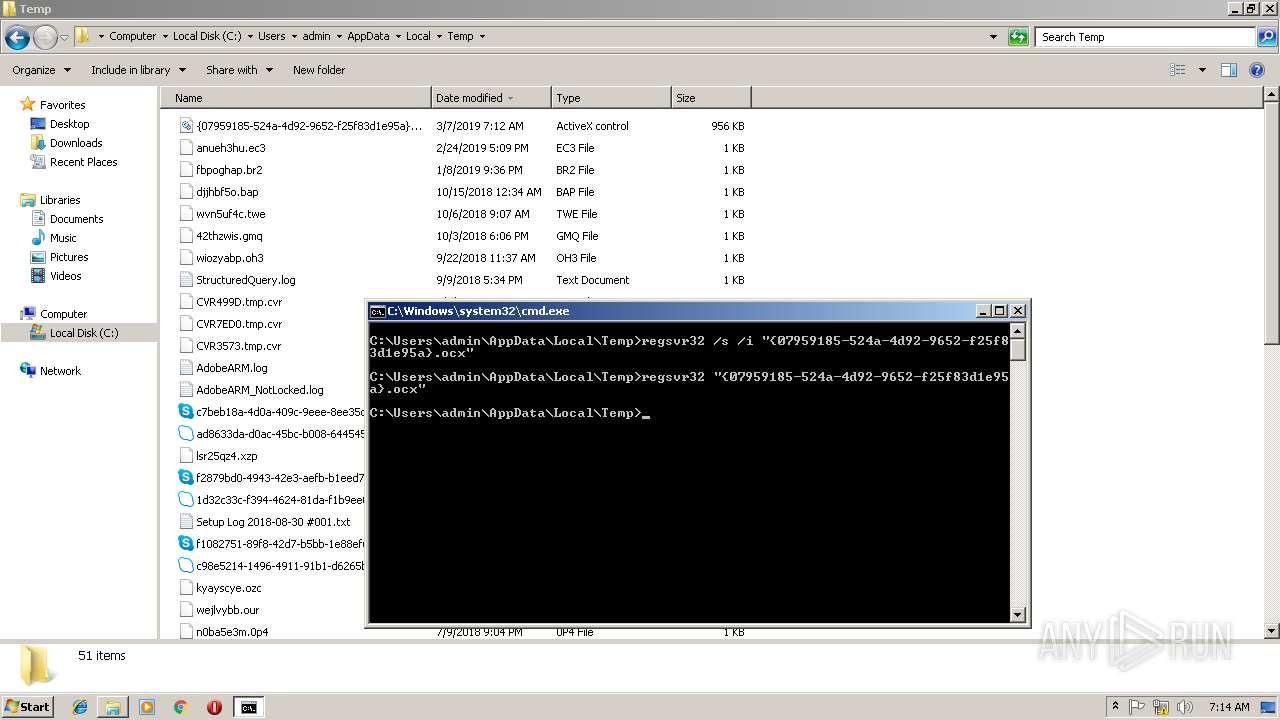1280x720 pixels.
Task: Click taskbar clock 7:14 AM
Action: tap(1228, 707)
